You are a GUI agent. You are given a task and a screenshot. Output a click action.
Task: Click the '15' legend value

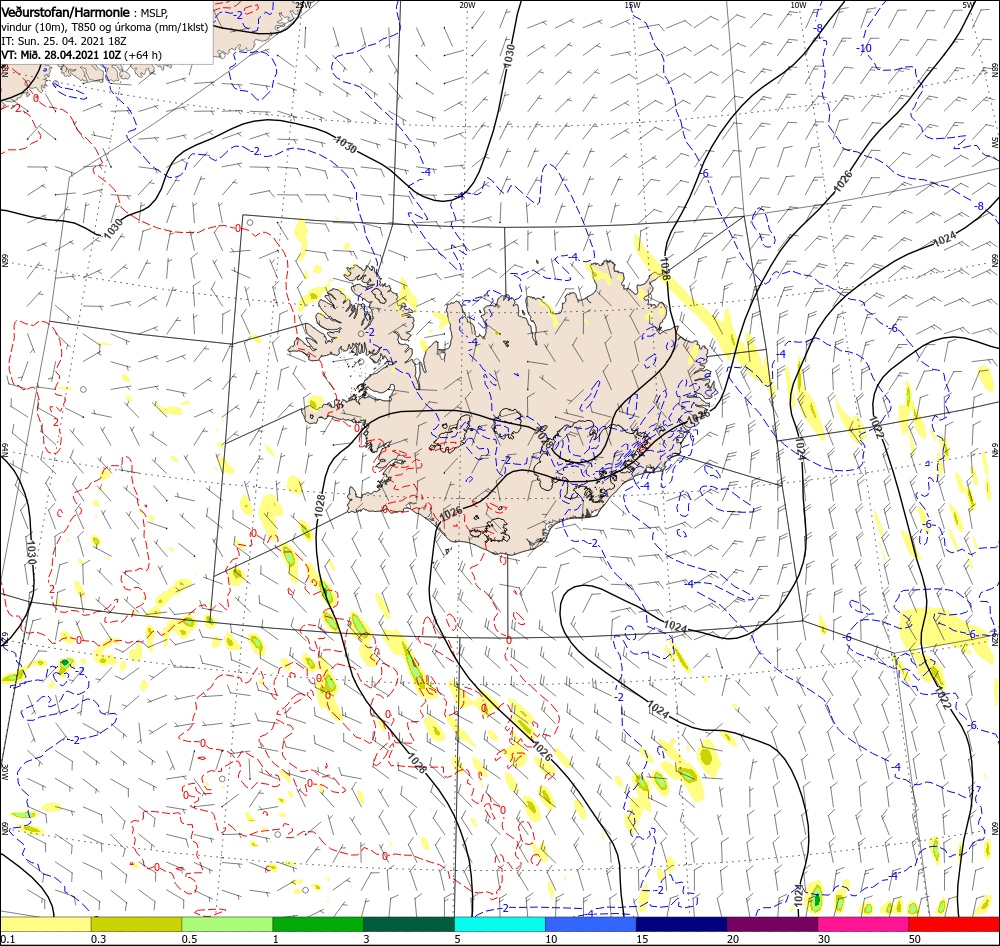642,939
